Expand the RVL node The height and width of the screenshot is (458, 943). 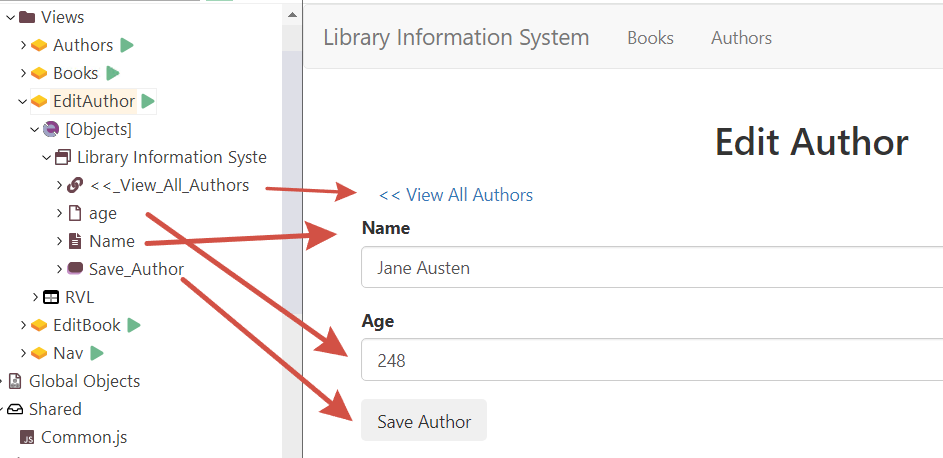tap(35, 298)
